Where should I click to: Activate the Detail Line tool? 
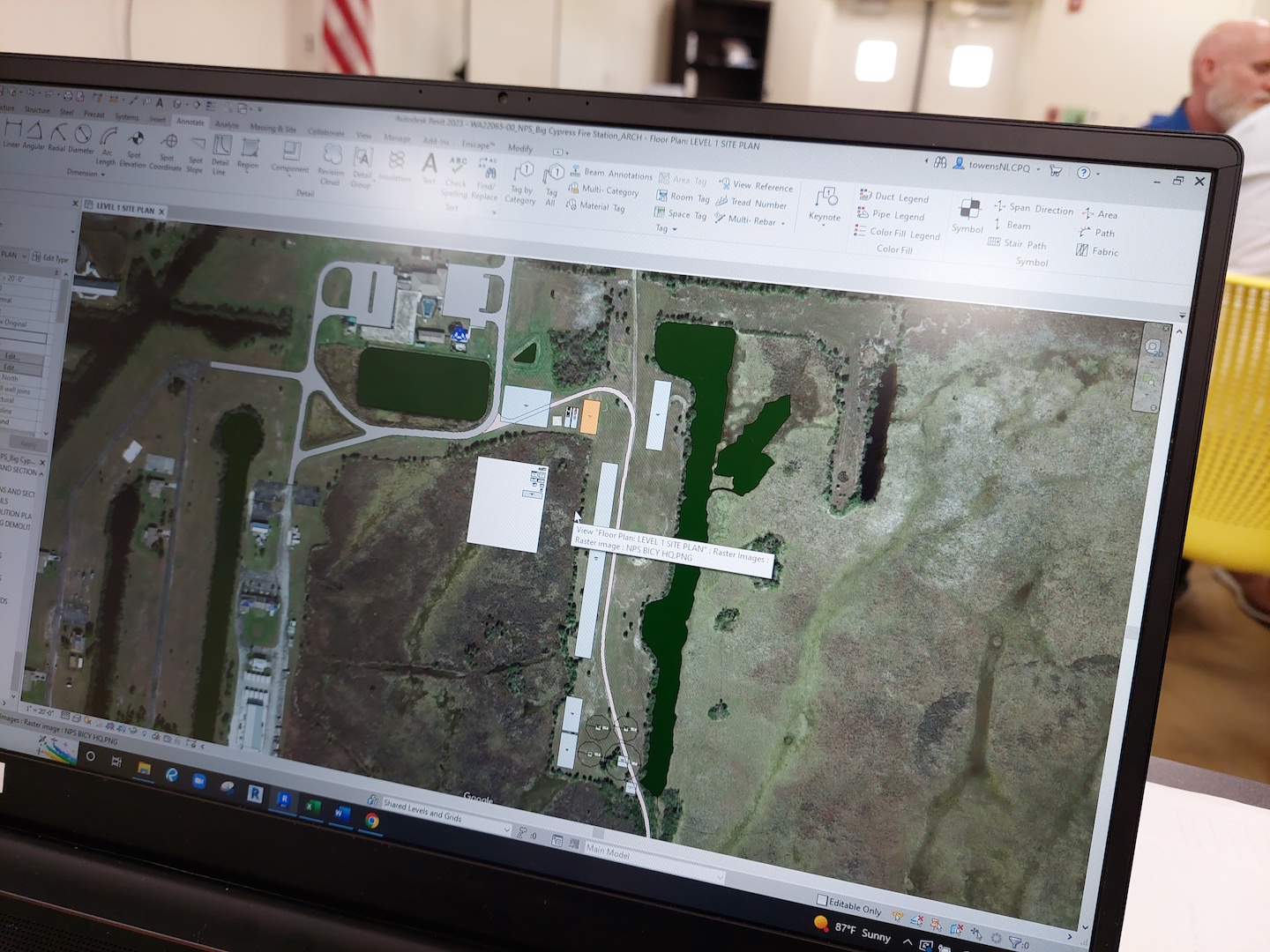[220, 155]
